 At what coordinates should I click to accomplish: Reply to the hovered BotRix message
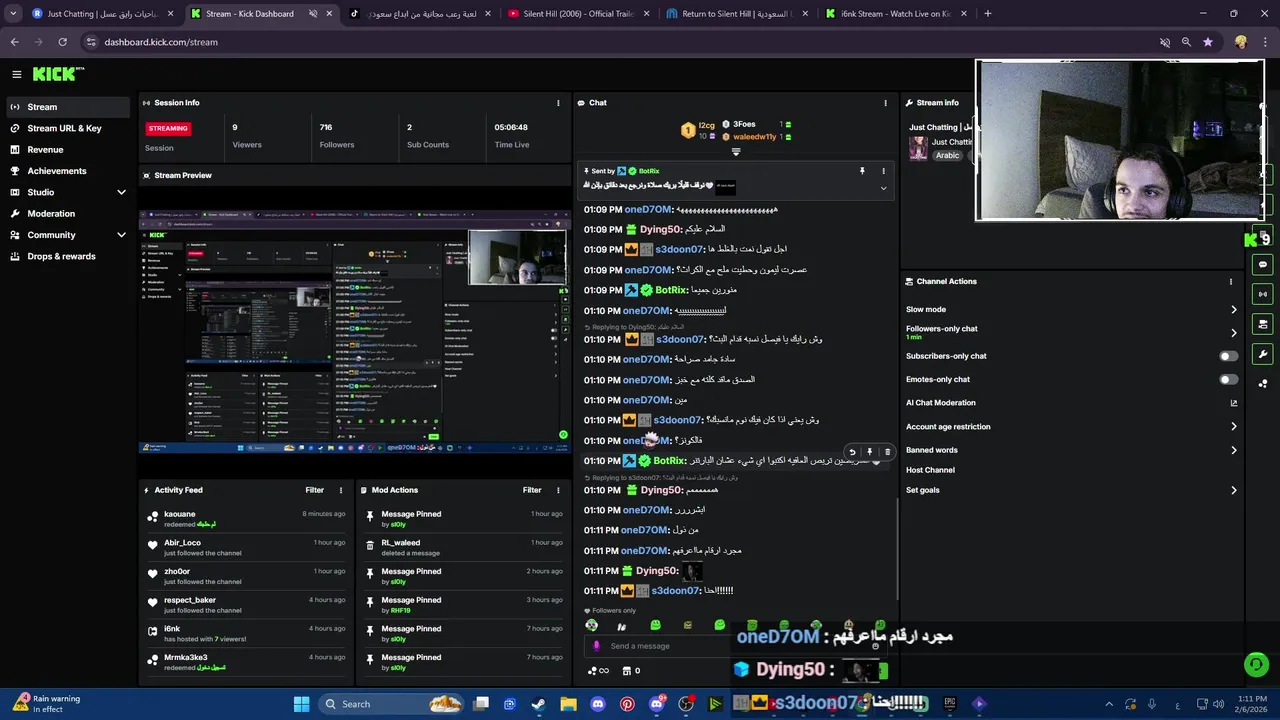(x=852, y=452)
